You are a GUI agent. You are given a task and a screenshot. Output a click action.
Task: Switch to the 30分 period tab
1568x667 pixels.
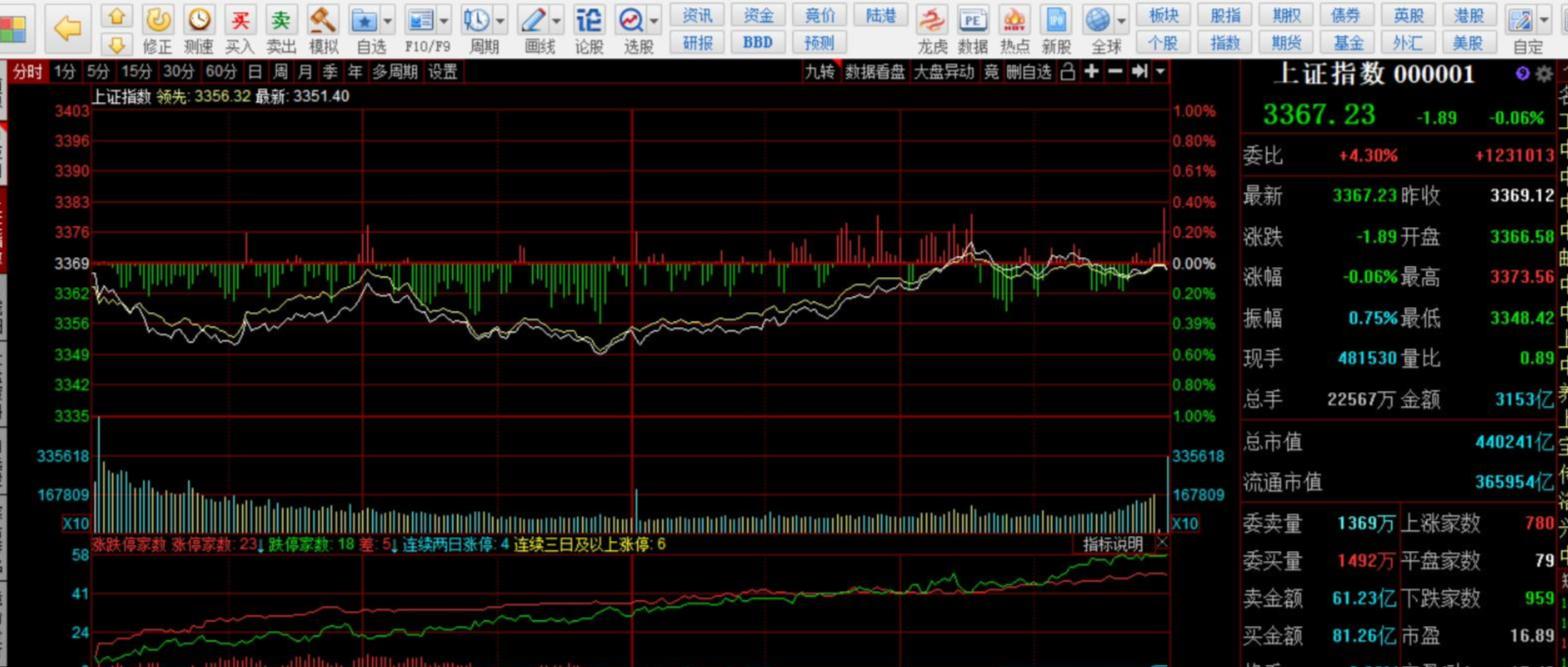[178, 71]
